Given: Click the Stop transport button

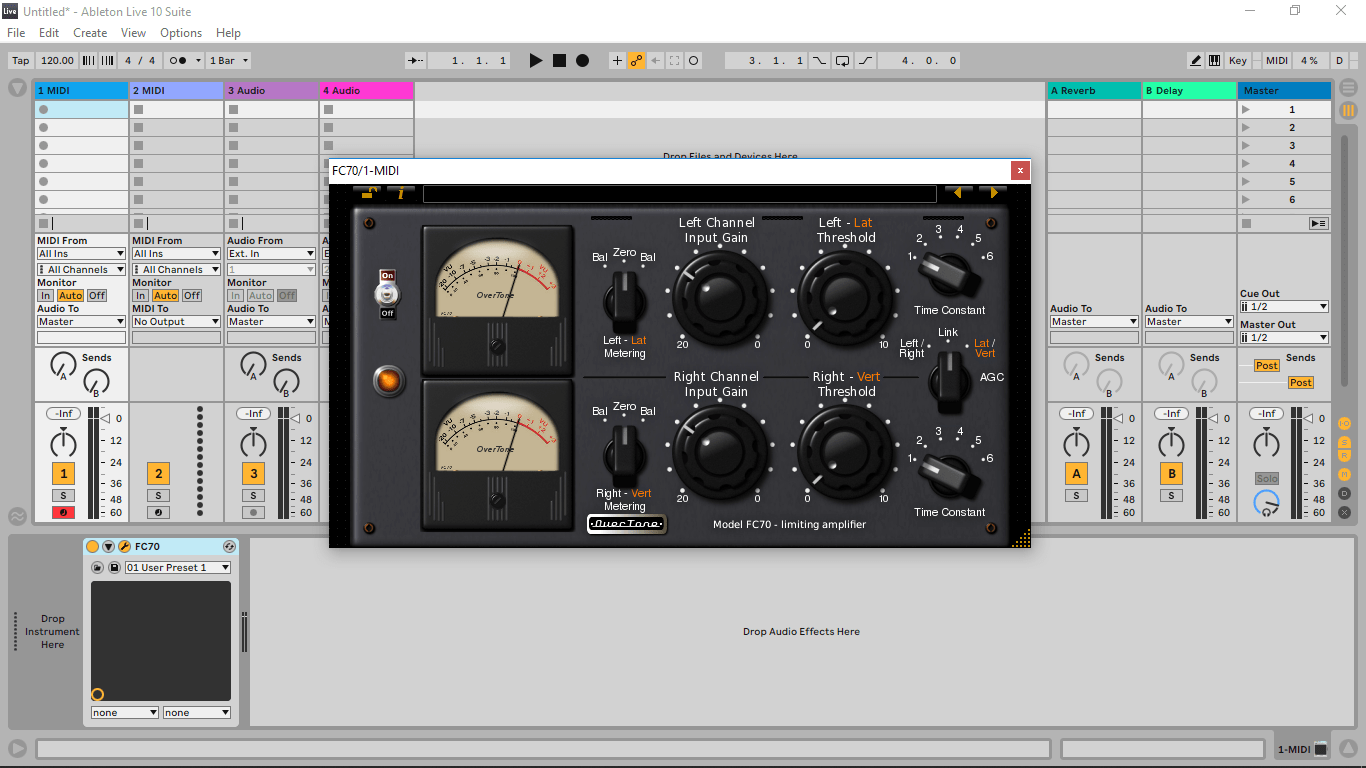Looking at the screenshot, I should pyautogui.click(x=560, y=61).
